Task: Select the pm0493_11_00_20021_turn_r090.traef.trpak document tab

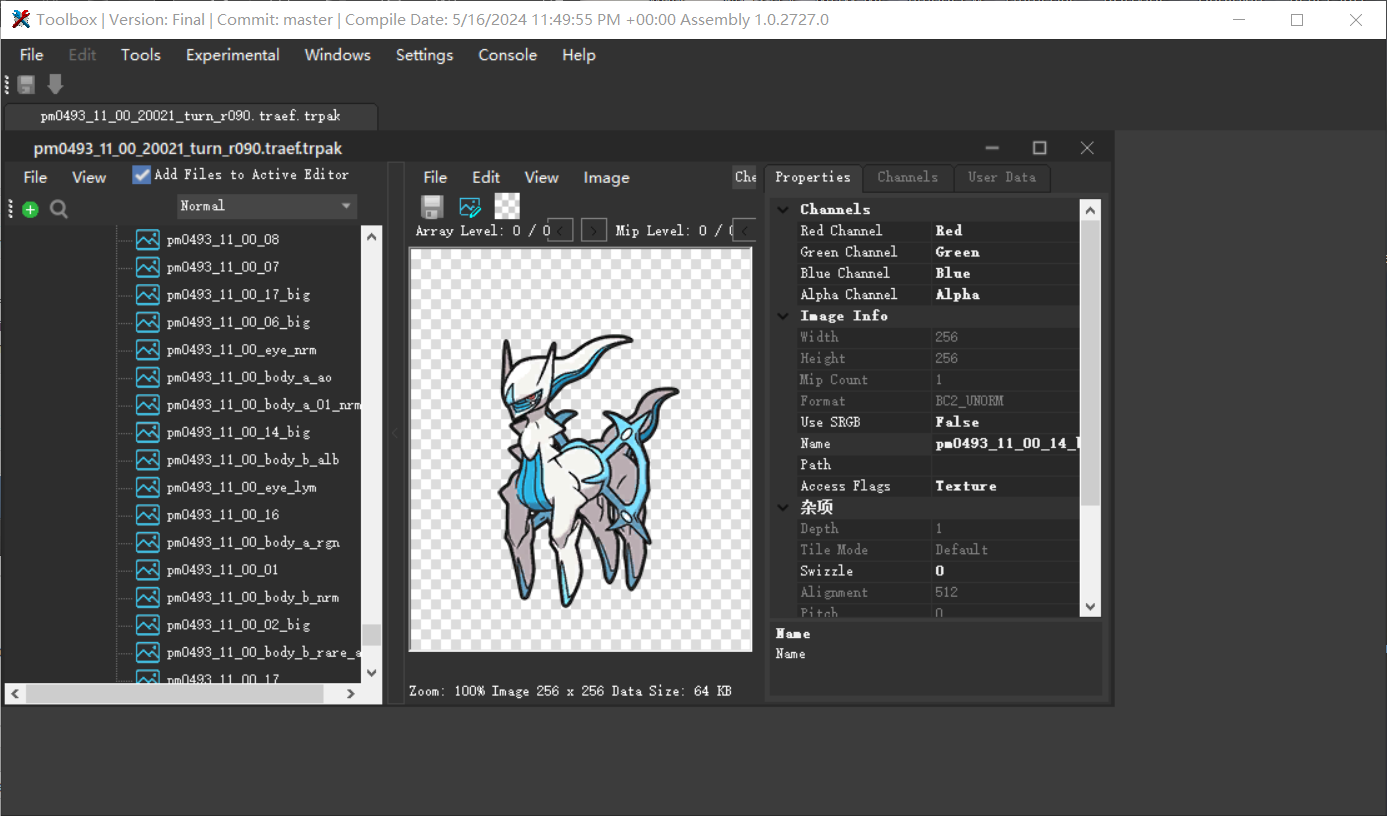Action: pos(190,116)
